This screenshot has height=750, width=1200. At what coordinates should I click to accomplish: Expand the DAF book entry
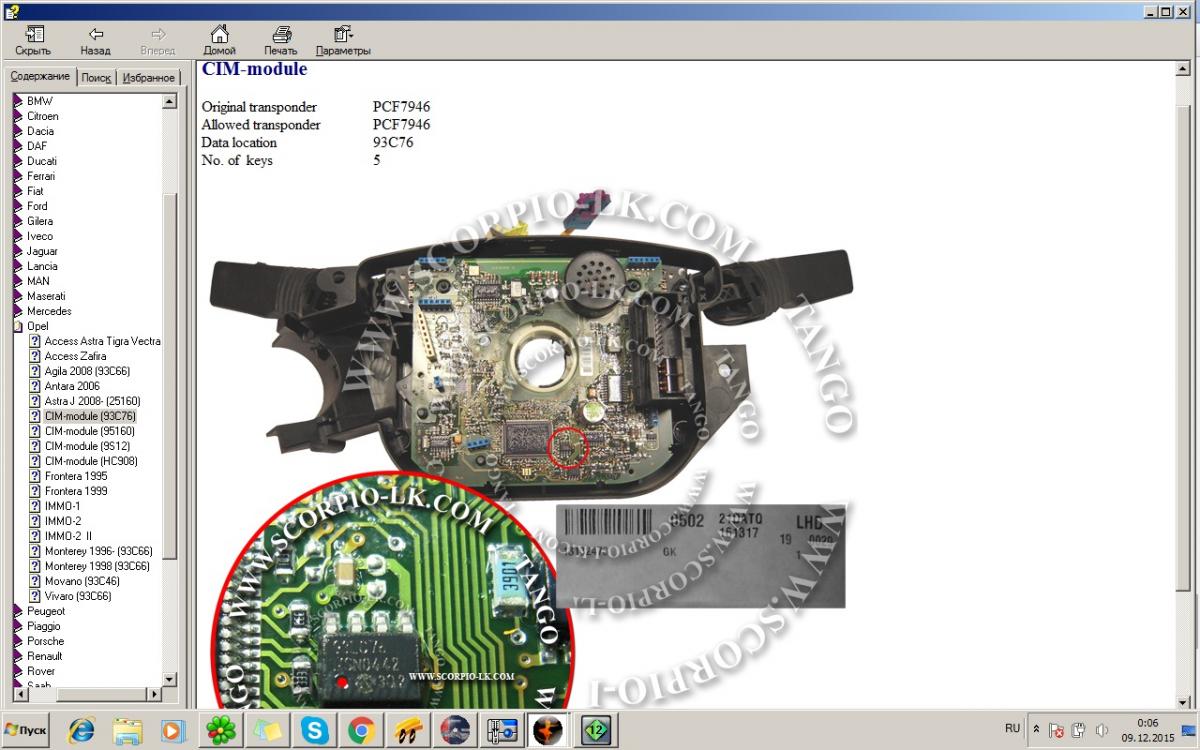tap(36, 146)
